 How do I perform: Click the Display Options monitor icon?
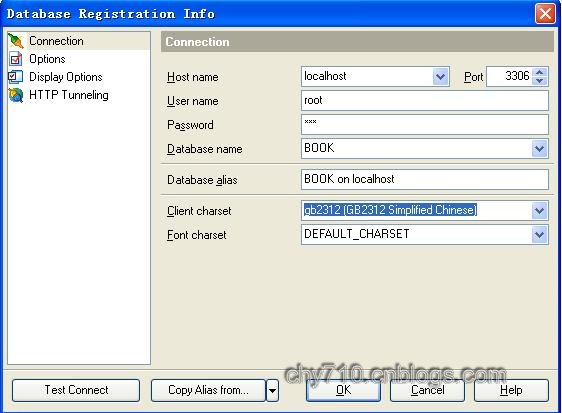click(16, 77)
